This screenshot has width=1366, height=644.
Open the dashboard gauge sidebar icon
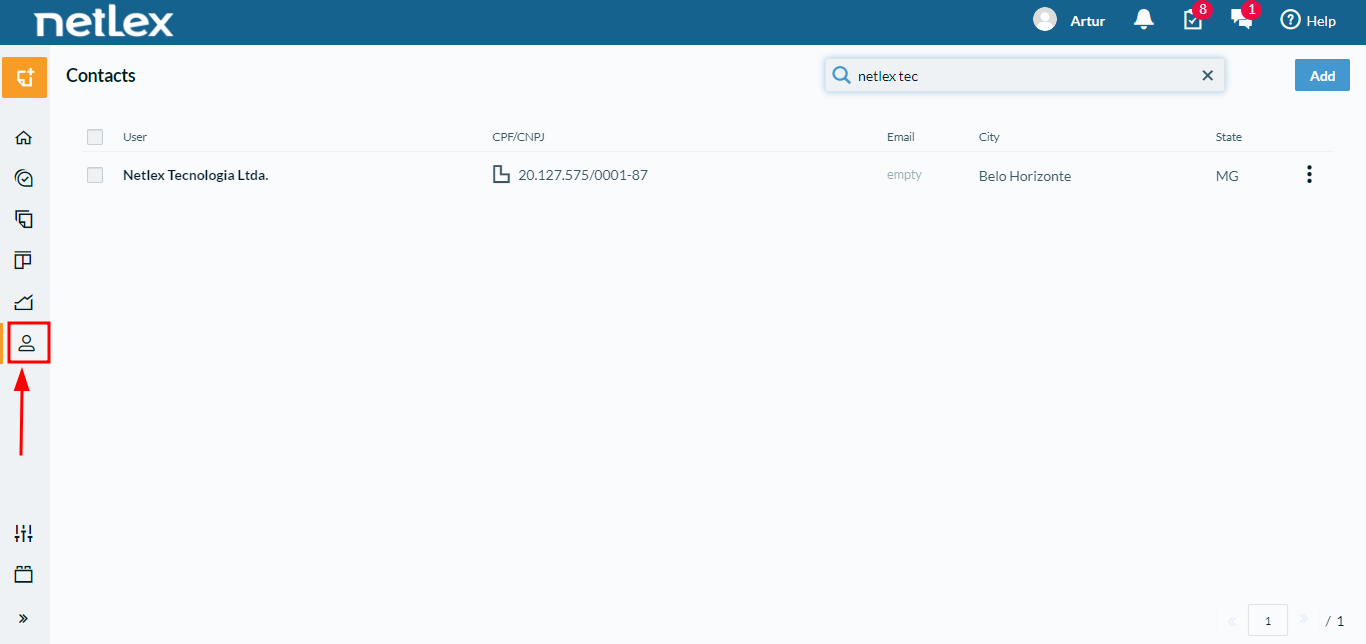click(x=24, y=179)
